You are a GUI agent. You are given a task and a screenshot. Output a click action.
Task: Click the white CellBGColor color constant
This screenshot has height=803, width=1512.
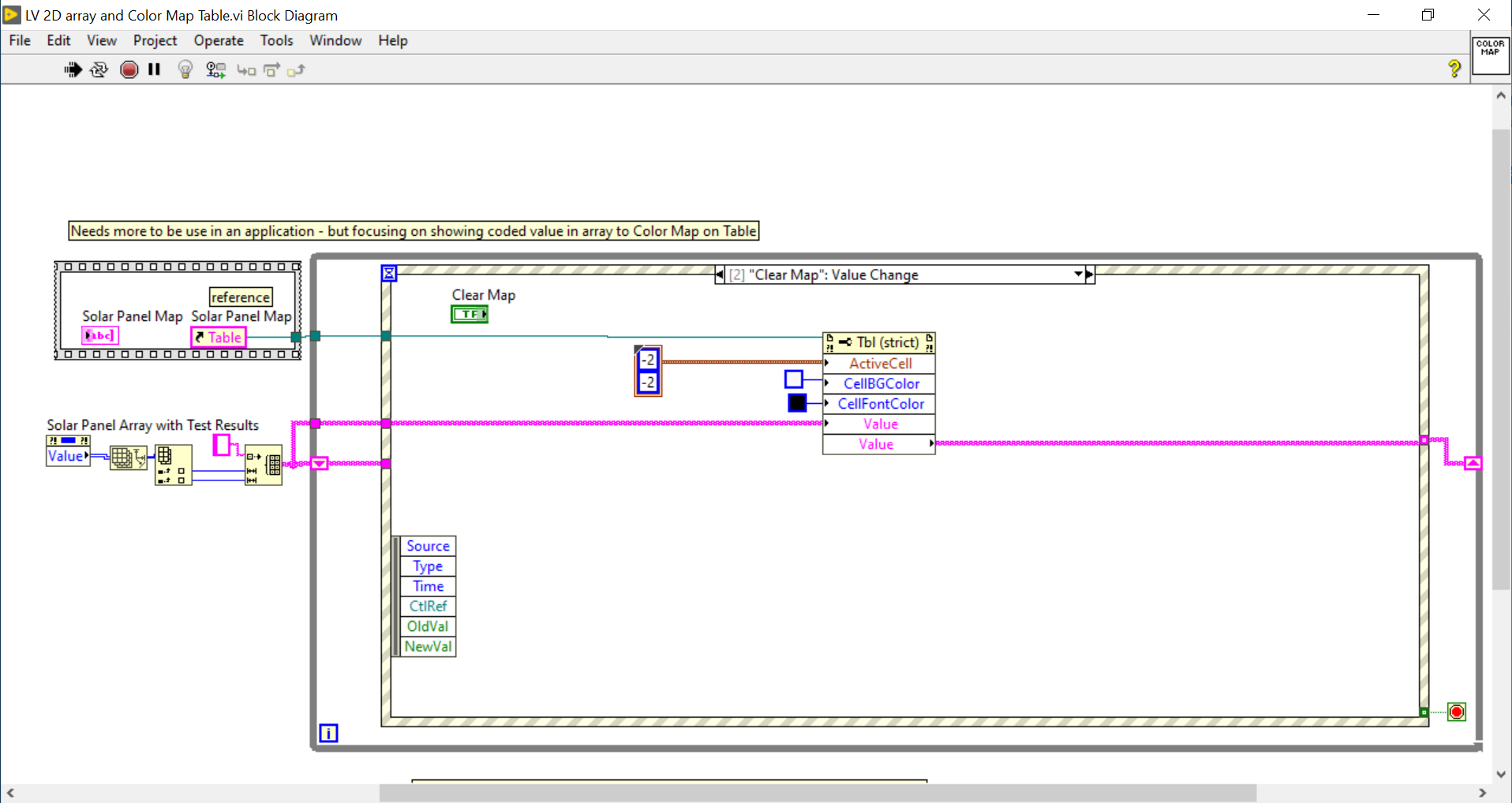(794, 379)
